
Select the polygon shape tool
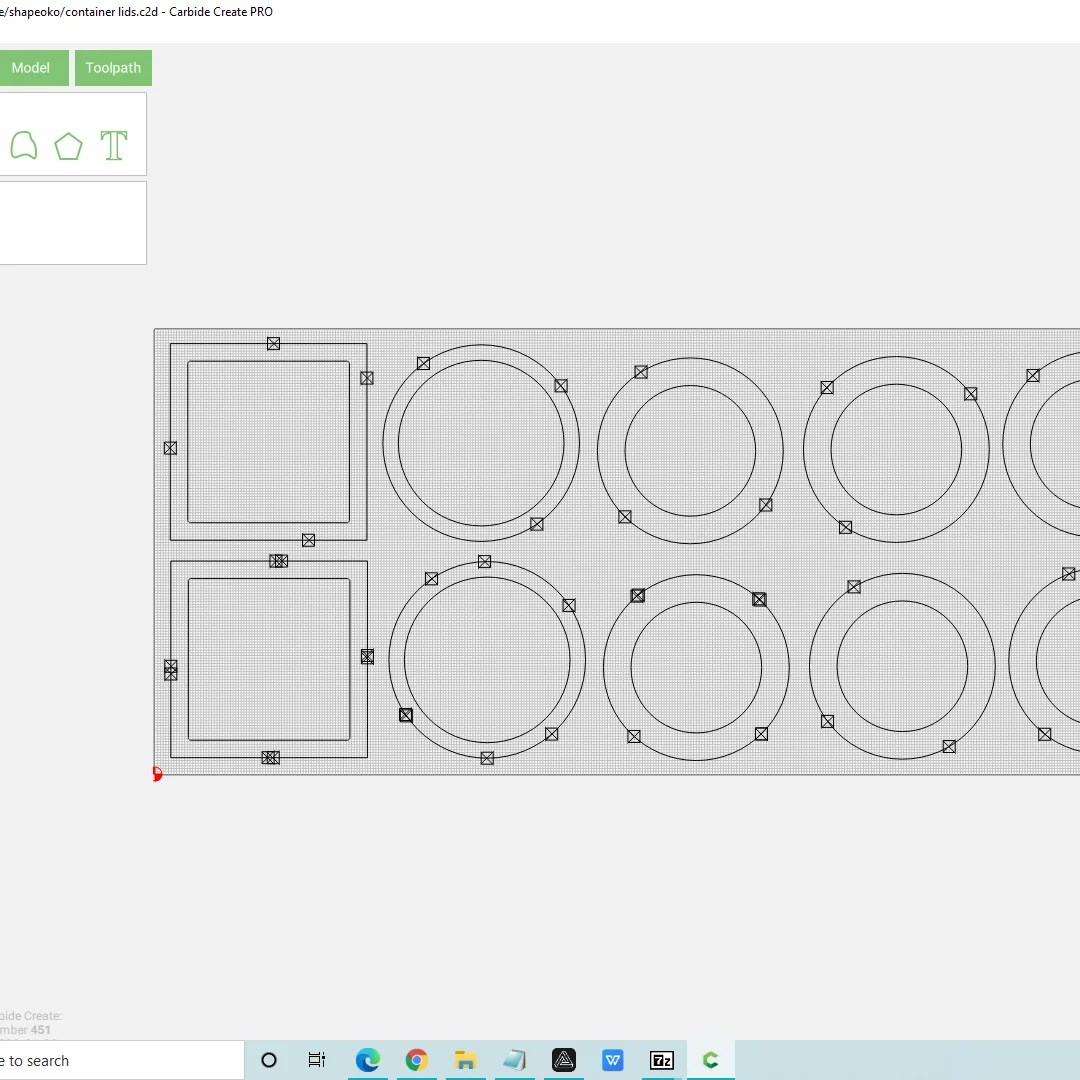pos(68,146)
